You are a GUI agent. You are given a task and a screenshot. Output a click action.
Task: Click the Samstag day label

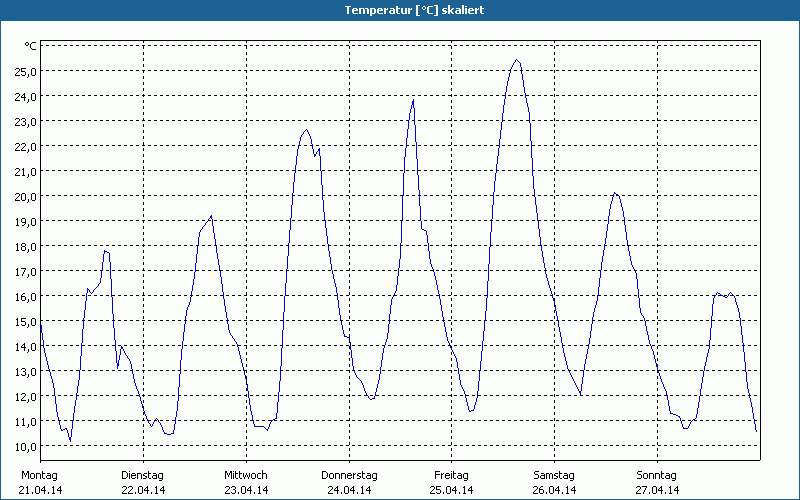click(x=554, y=475)
